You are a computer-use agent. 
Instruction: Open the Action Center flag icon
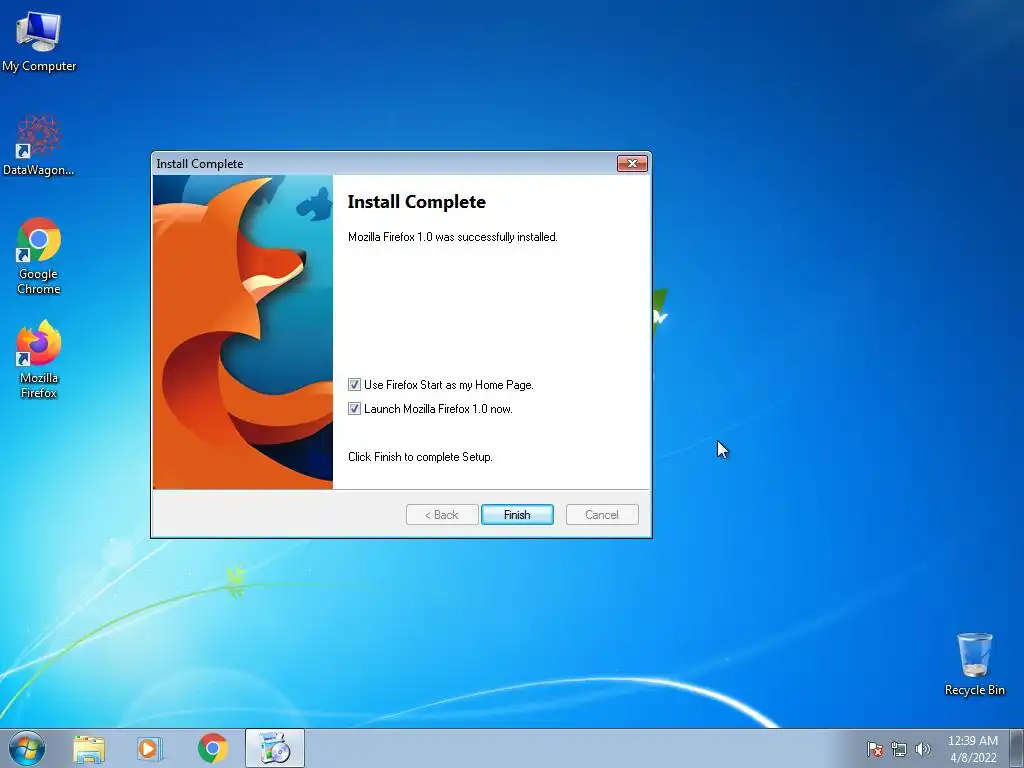875,749
